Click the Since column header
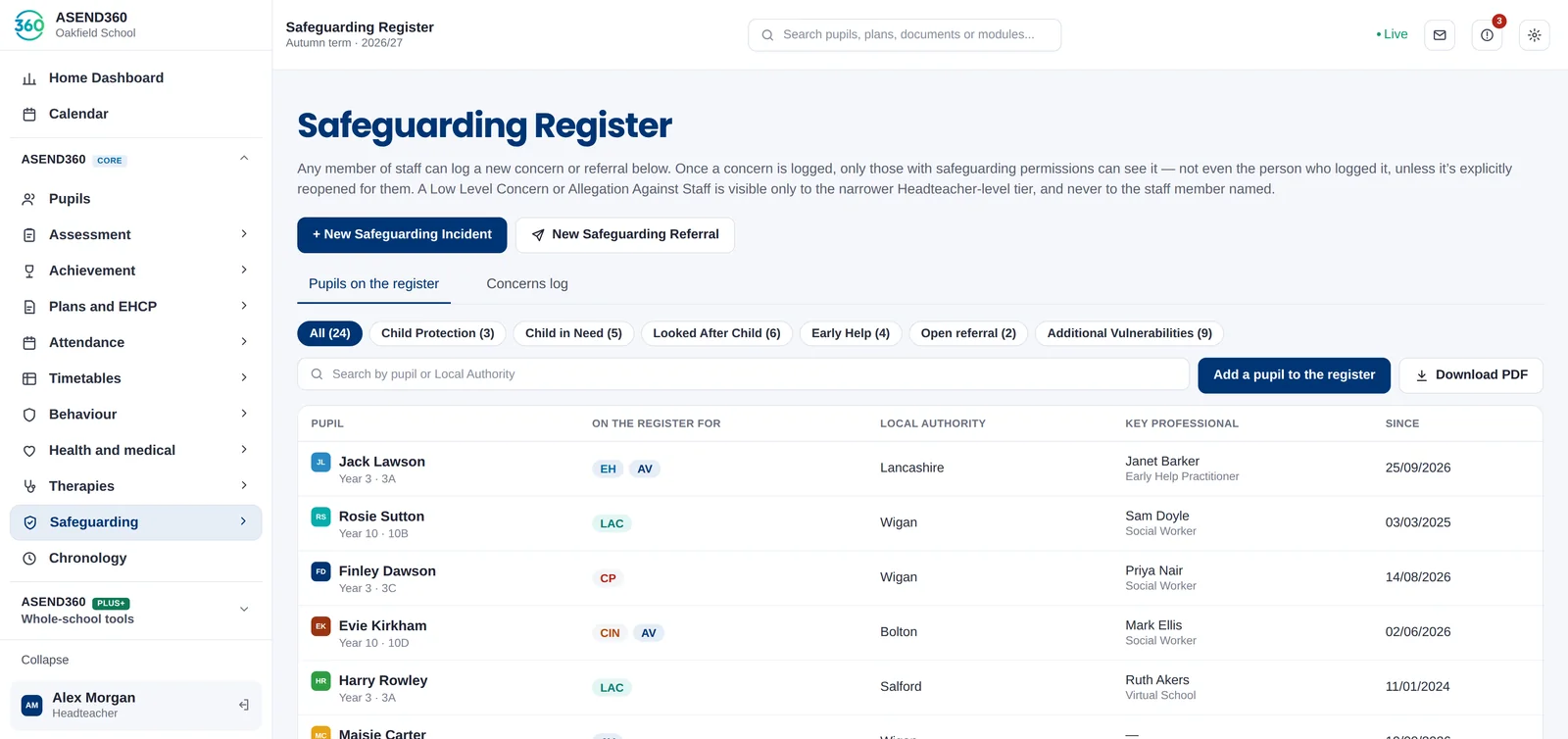This screenshot has height=739, width=1568. point(1402,424)
